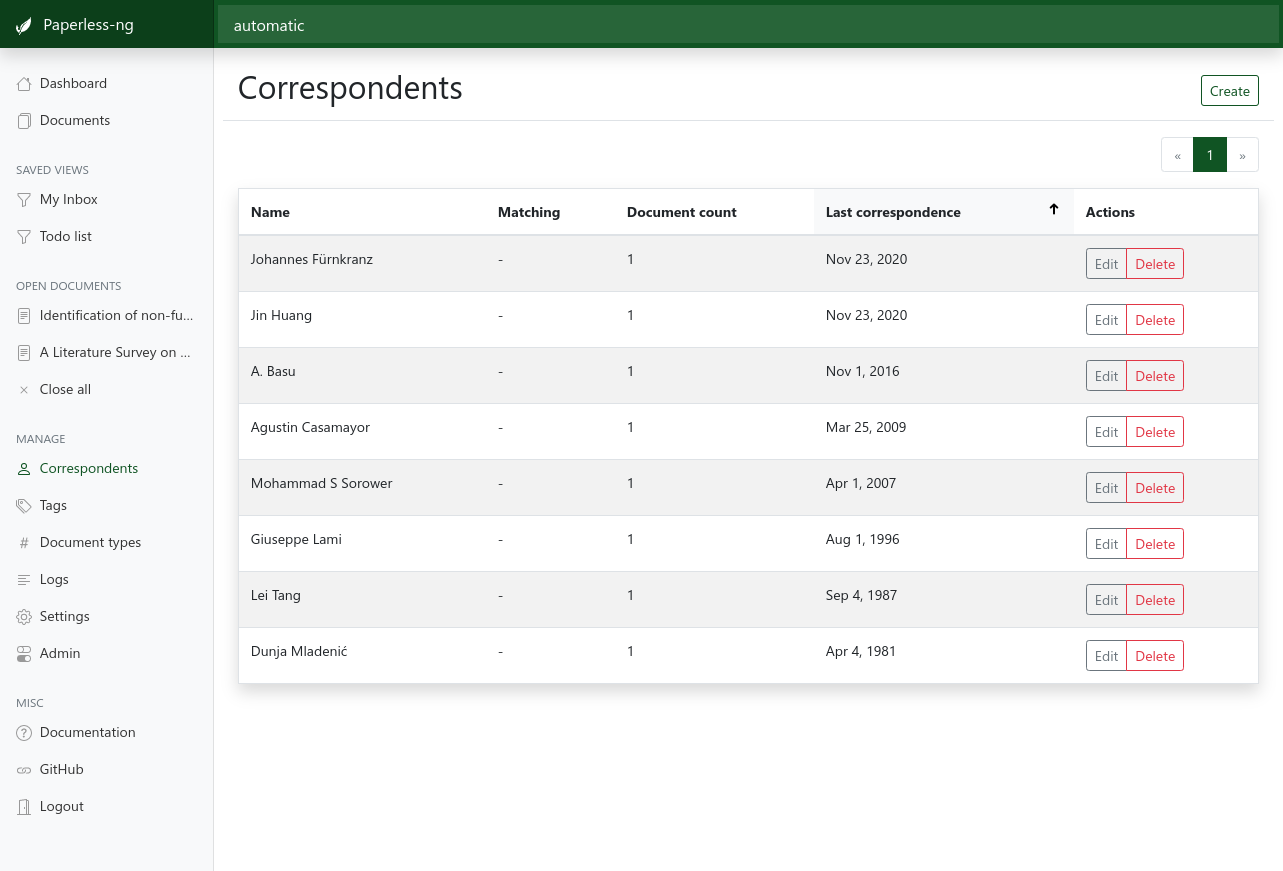1283x871 pixels.
Task: Go to Document types in sidebar
Action: (x=90, y=543)
